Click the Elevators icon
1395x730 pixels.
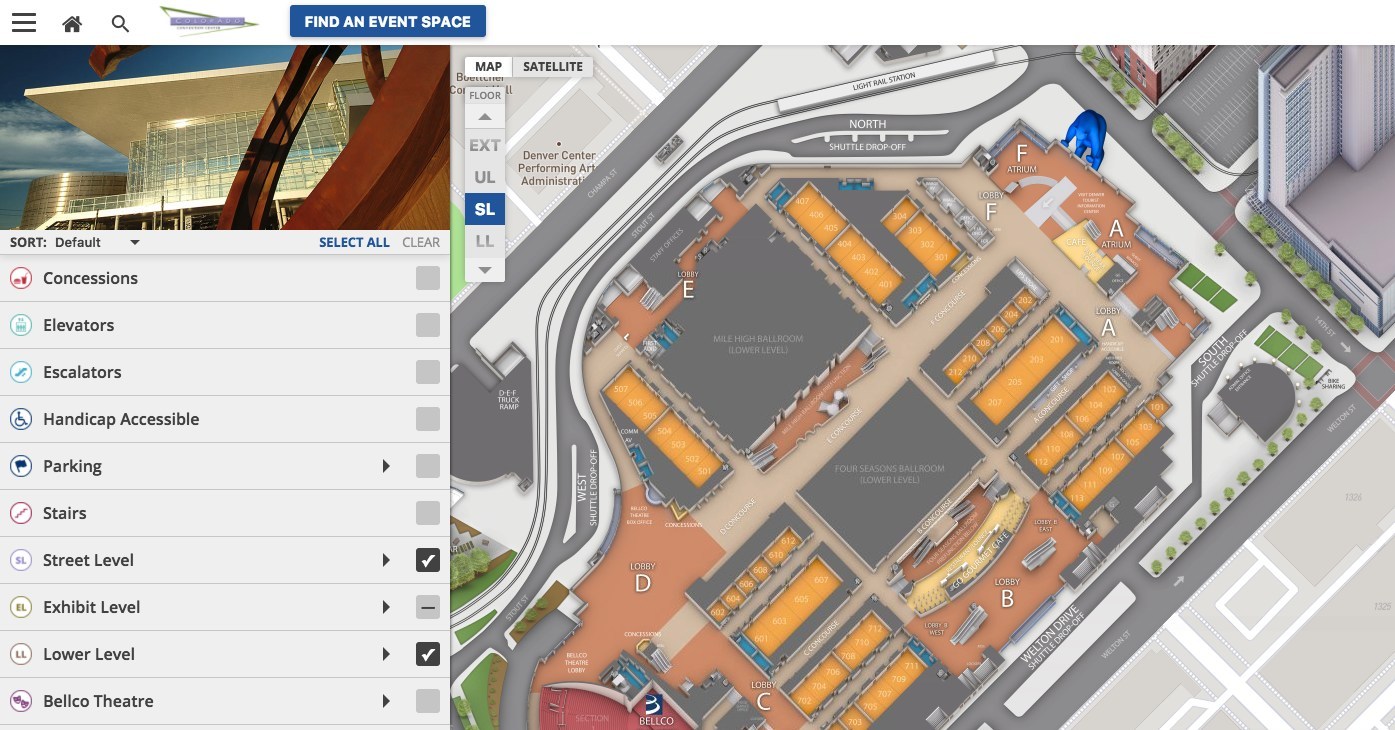point(21,325)
